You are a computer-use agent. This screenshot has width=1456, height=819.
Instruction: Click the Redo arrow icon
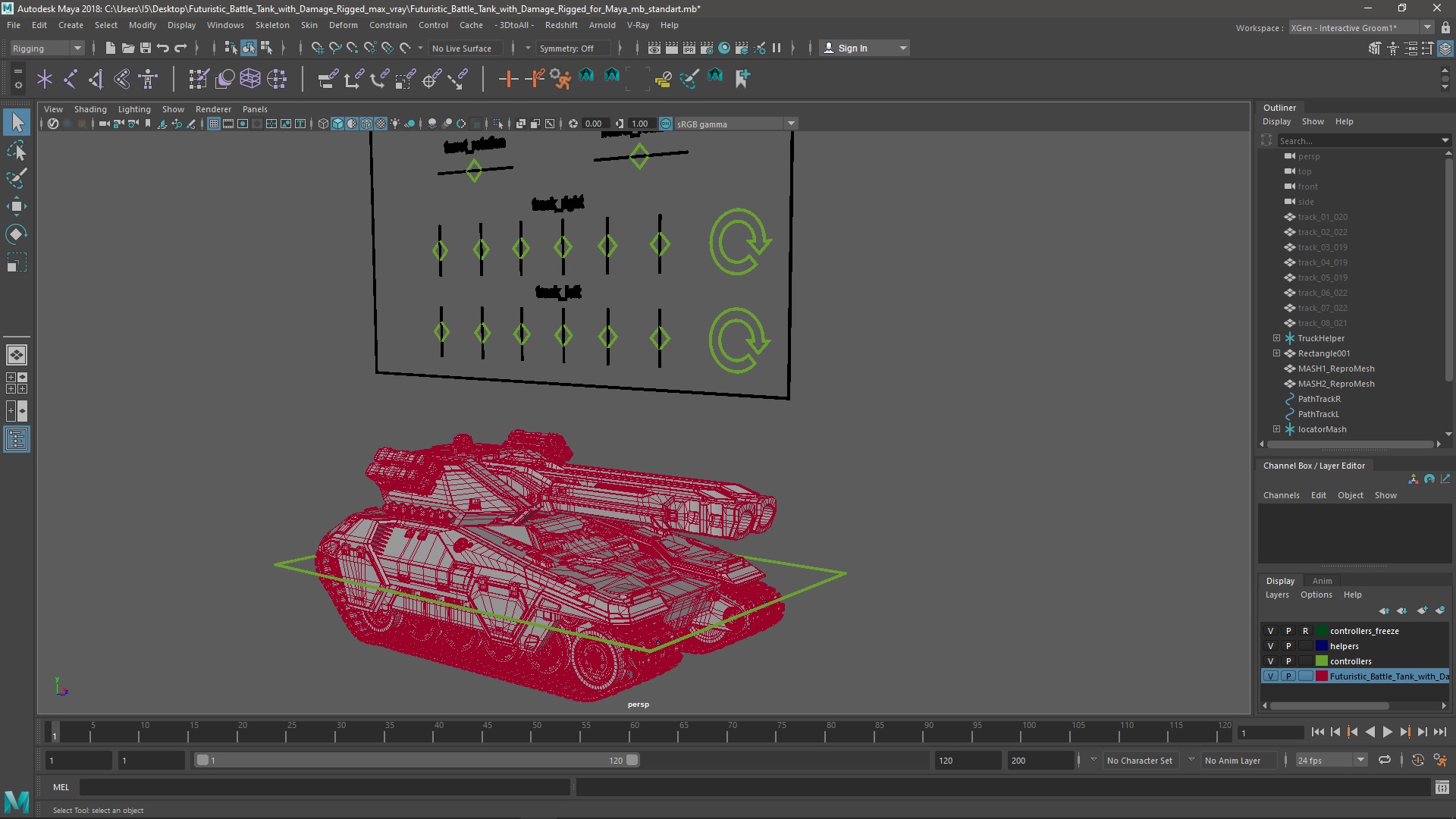[180, 48]
